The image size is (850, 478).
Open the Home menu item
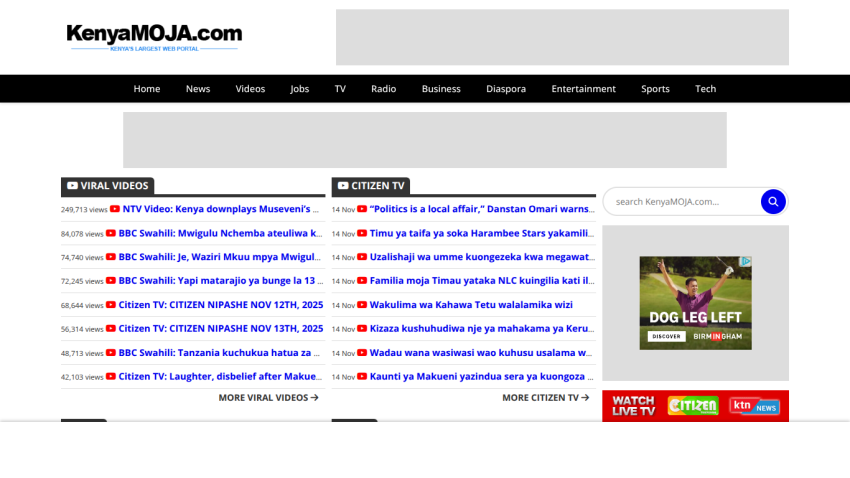(147, 89)
